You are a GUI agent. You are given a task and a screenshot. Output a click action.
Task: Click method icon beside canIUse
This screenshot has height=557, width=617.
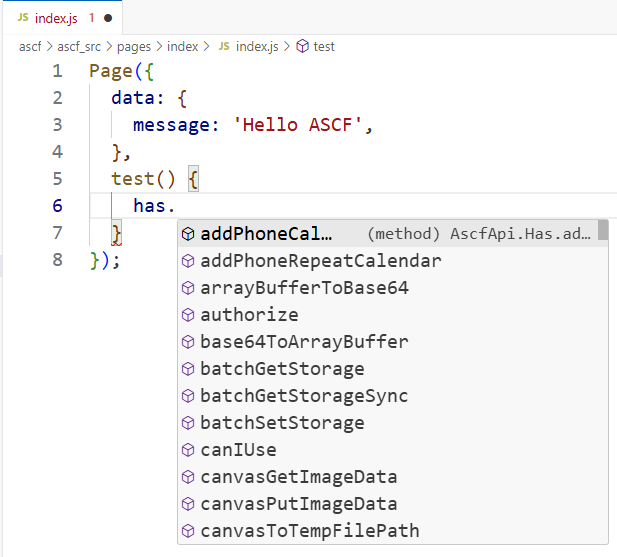(188, 450)
